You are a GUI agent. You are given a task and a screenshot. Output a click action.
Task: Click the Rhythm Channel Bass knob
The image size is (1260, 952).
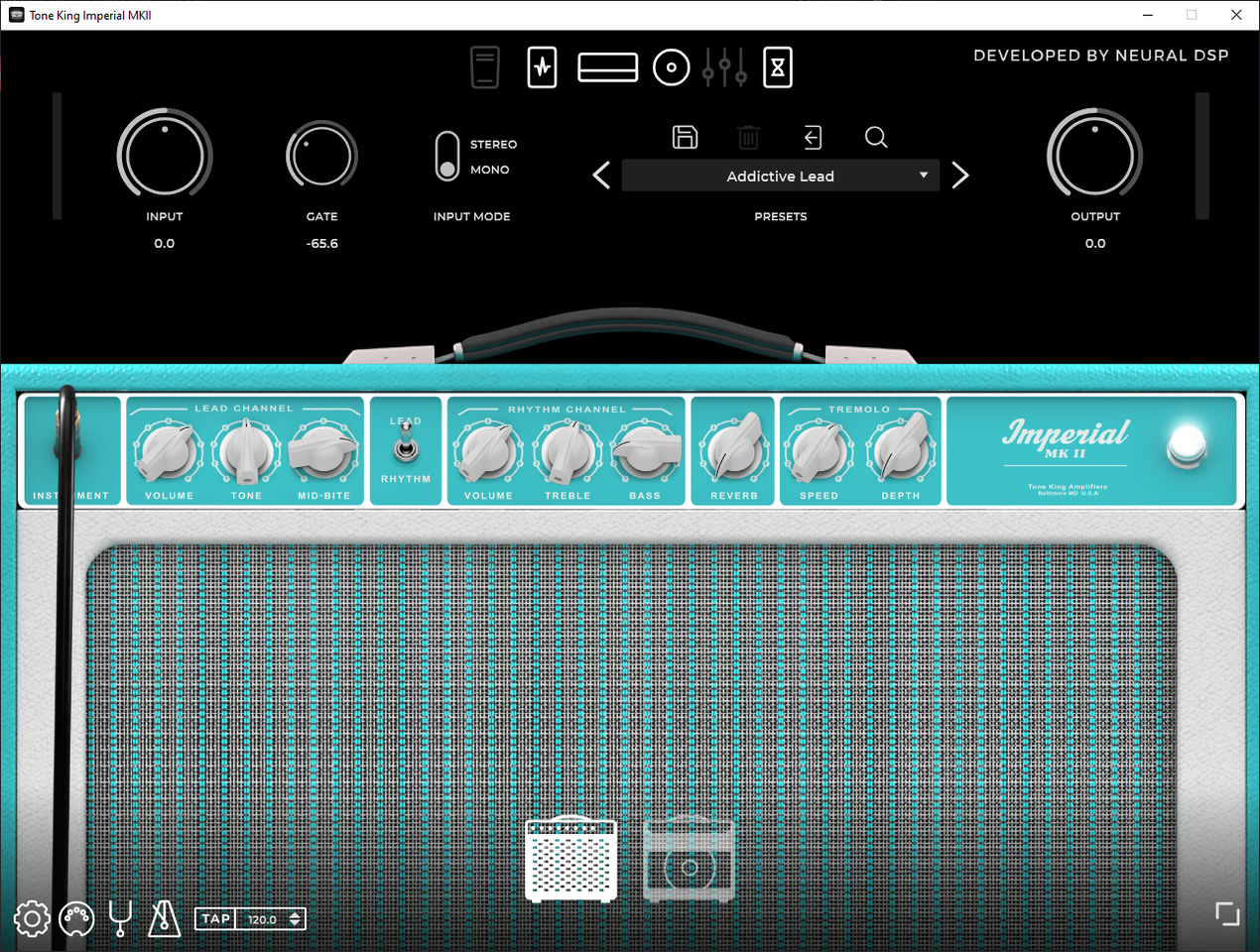tap(645, 451)
